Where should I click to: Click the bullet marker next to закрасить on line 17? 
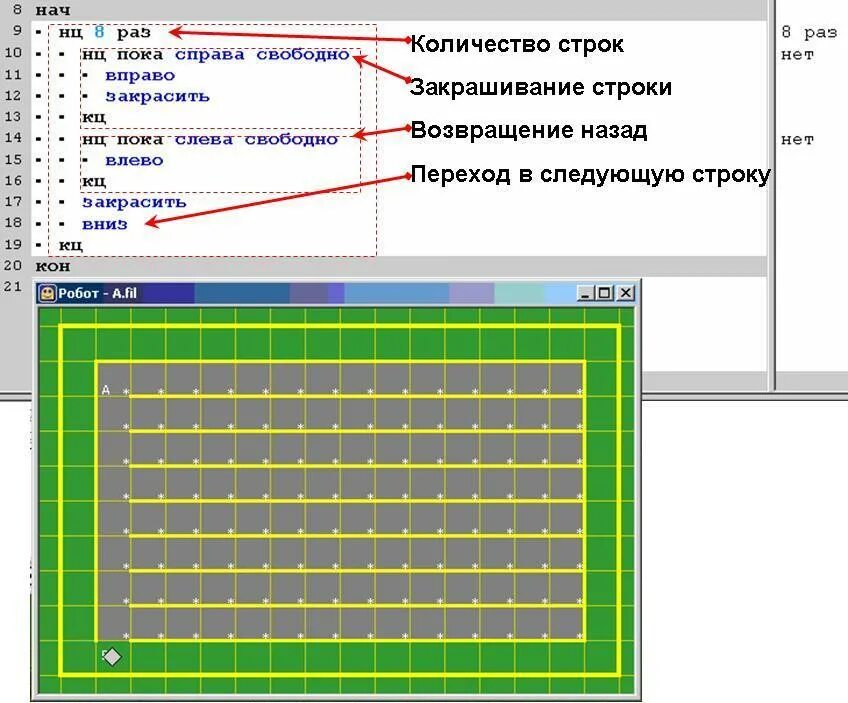pos(60,201)
